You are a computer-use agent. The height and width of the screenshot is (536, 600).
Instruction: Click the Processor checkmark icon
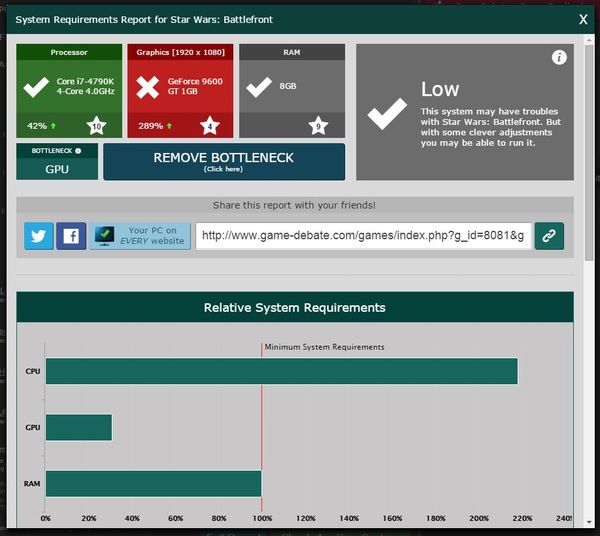(x=36, y=87)
